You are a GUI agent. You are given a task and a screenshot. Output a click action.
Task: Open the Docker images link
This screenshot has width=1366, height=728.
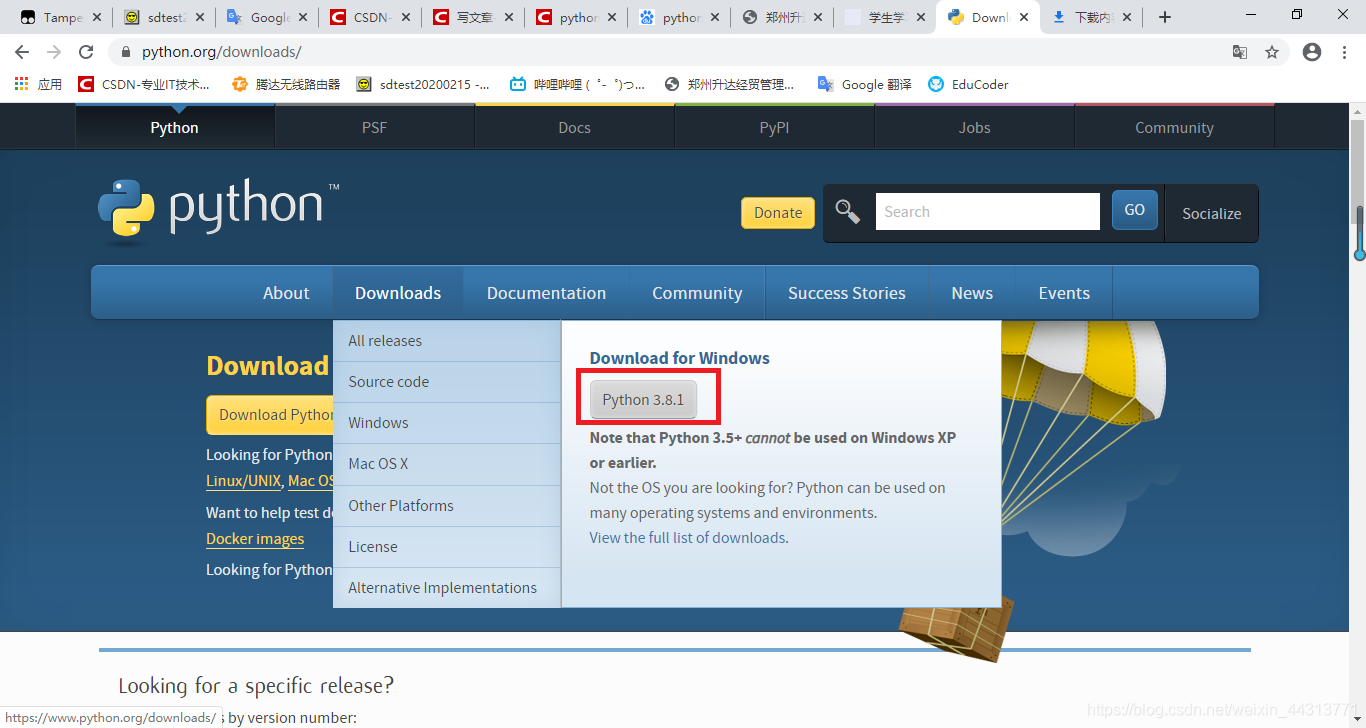point(255,539)
